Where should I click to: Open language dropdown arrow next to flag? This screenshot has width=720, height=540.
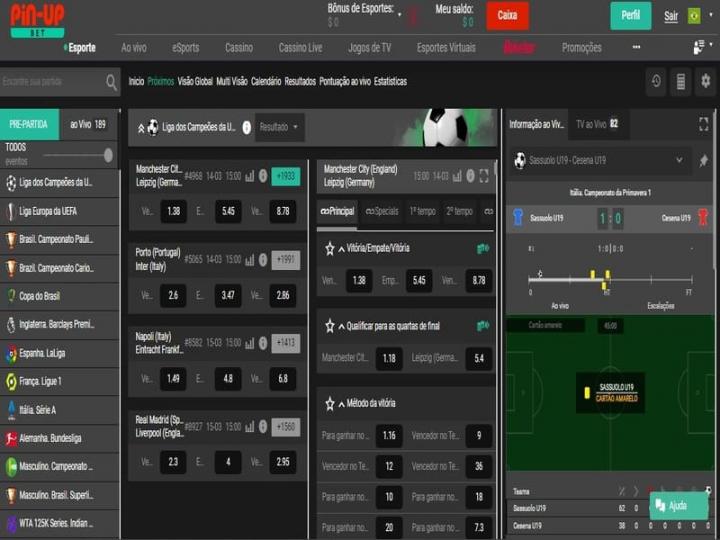[x=711, y=15]
